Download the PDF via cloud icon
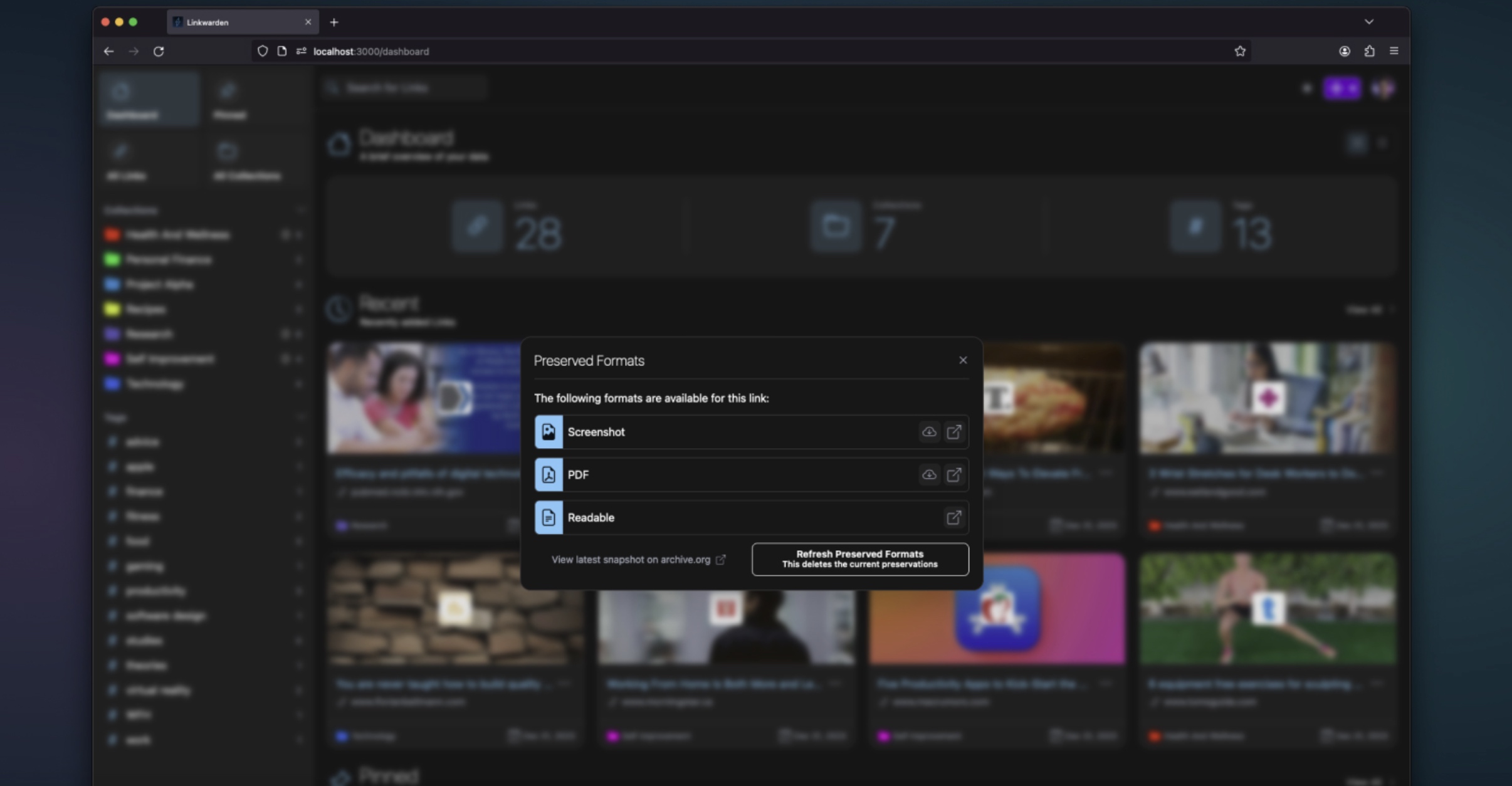 pos(929,474)
